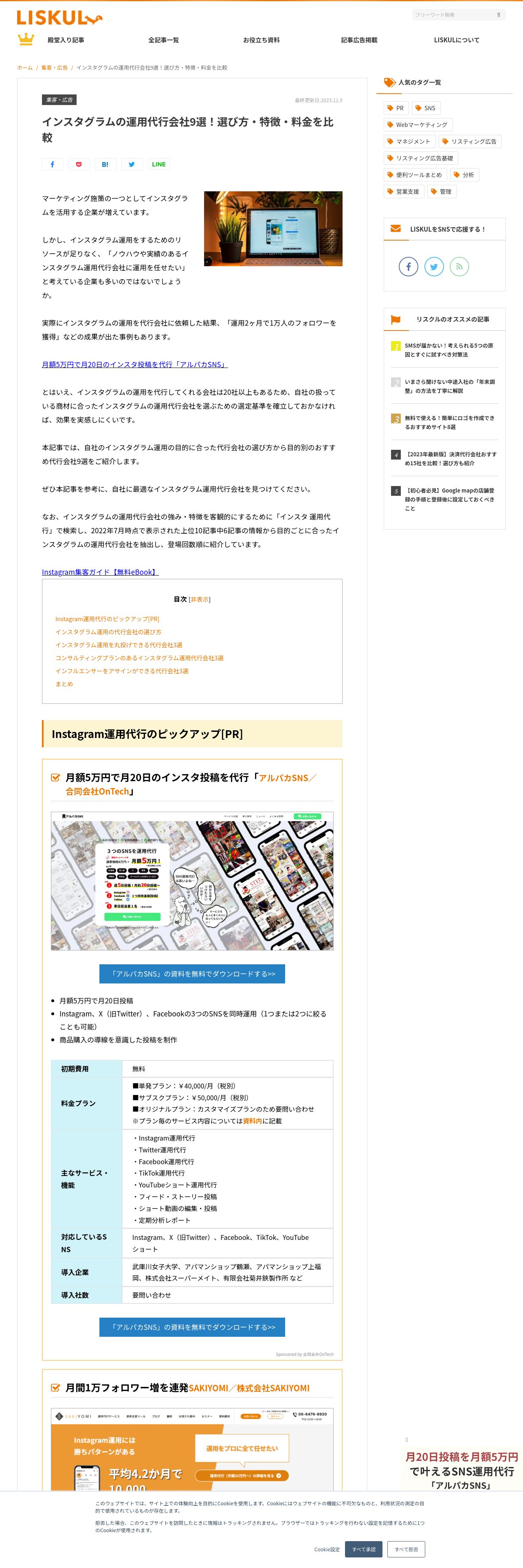Click sidebar RSS feed icon
The height and width of the screenshot is (1568, 523).
tap(460, 267)
